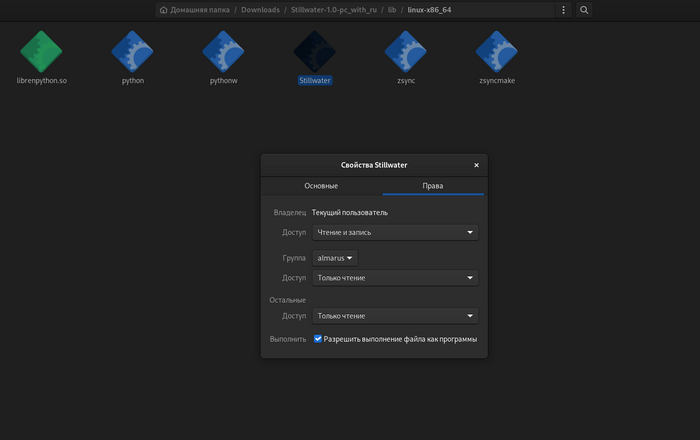Select the python executable icon
This screenshot has height=440, width=700.
[x=132, y=50]
